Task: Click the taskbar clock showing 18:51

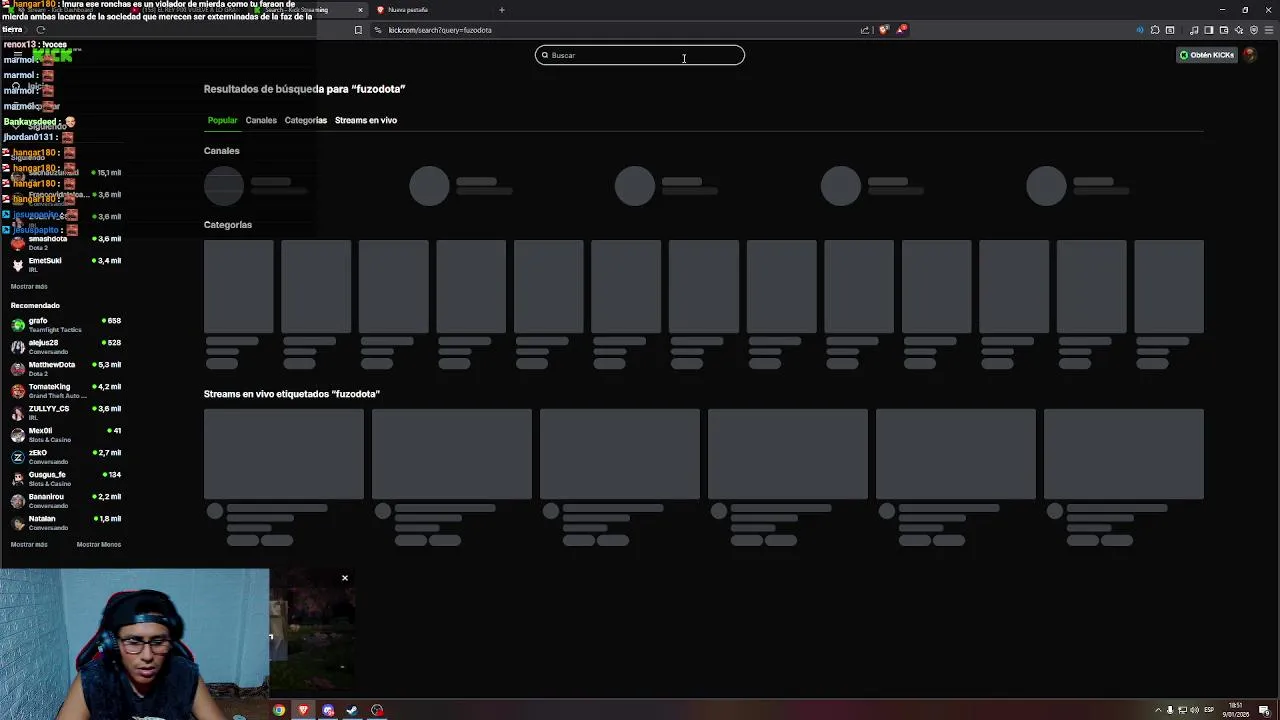Action: [x=1236, y=710]
